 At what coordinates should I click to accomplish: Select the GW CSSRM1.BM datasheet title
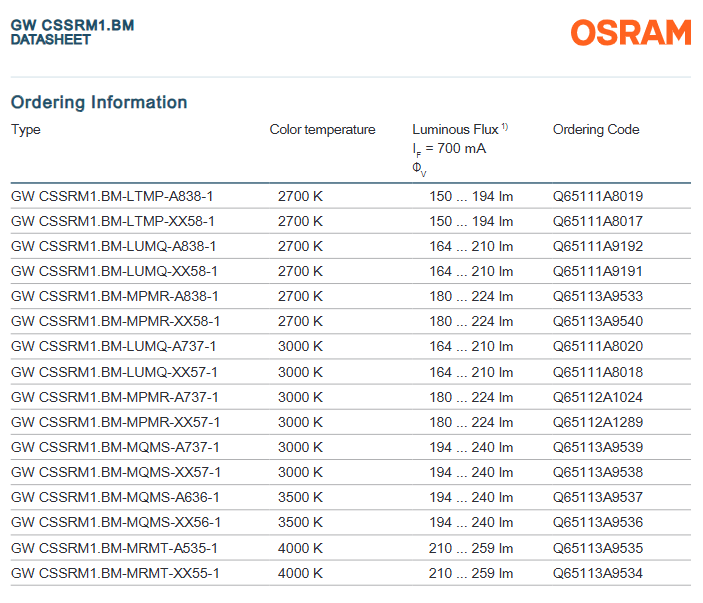click(72, 32)
